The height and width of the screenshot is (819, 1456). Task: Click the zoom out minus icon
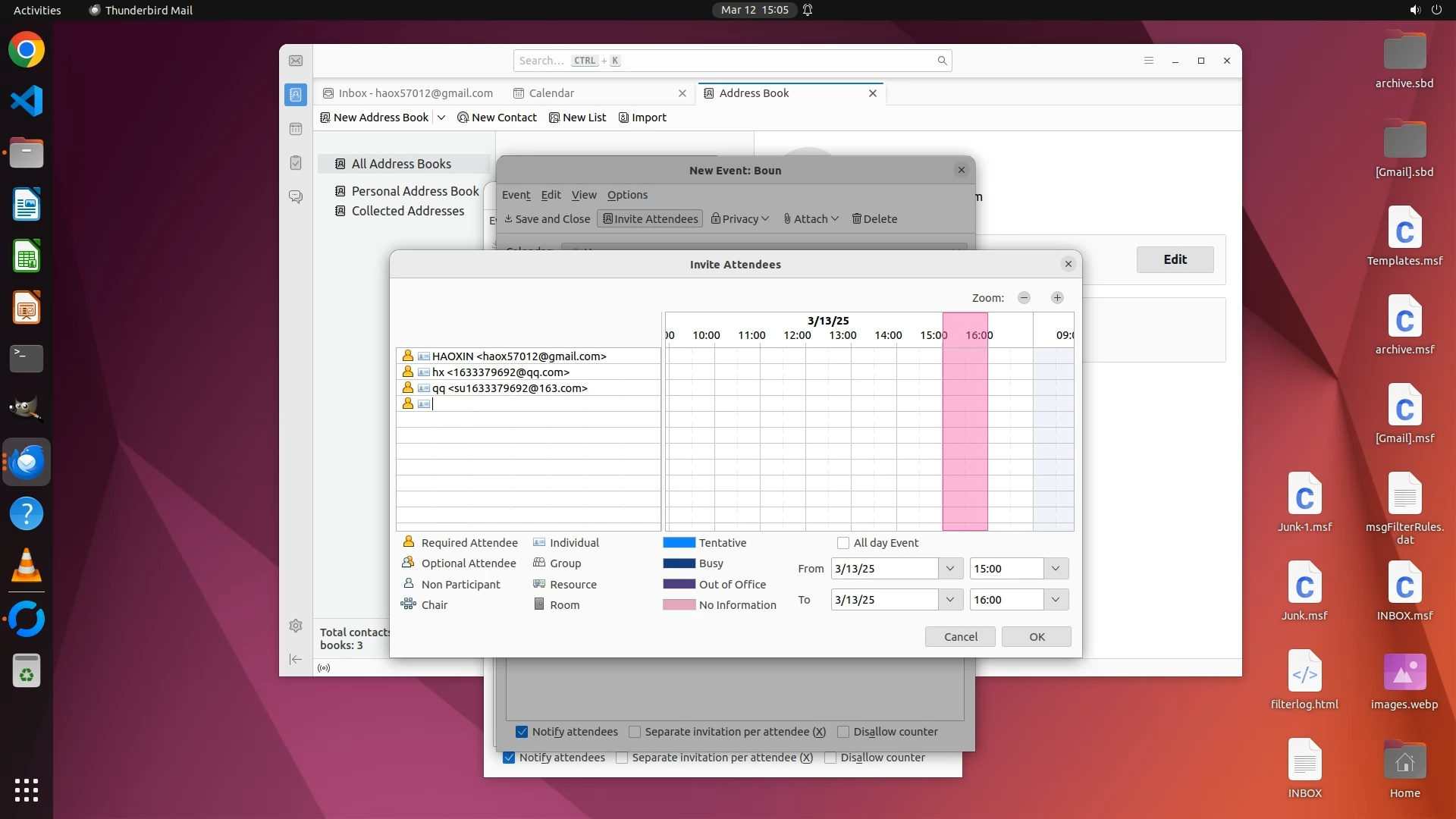(1024, 298)
